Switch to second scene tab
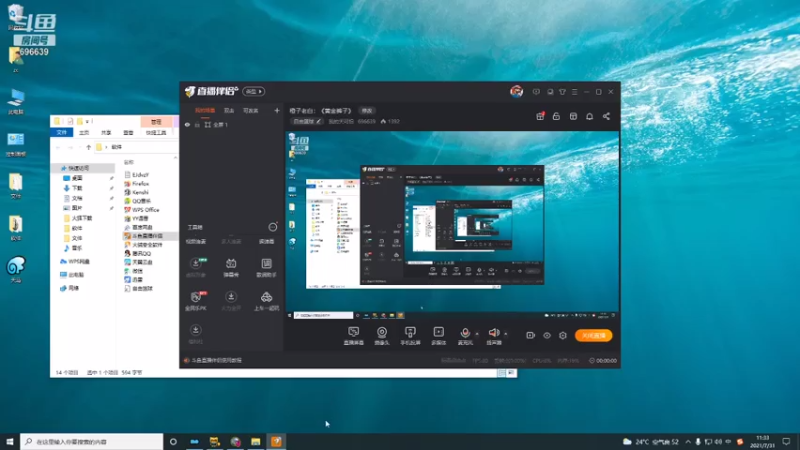800x450 pixels. [229, 110]
